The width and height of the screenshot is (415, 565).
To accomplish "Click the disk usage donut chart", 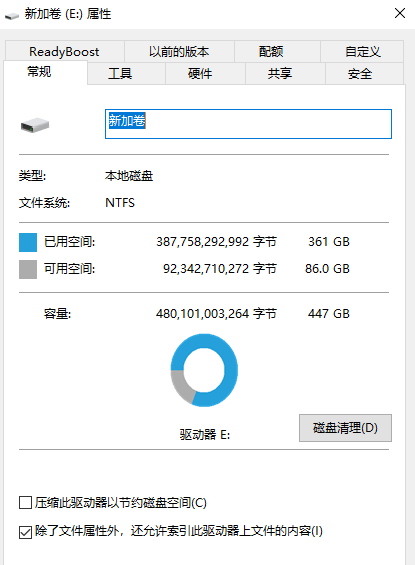I will [204, 370].
